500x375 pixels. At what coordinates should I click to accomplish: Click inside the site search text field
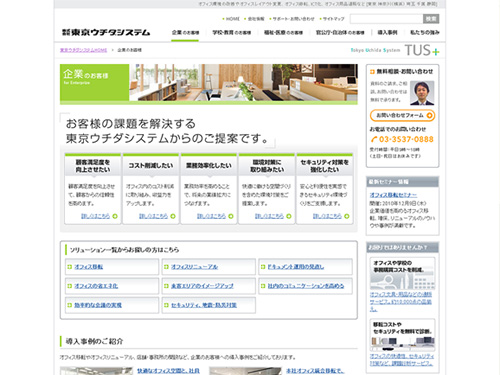click(x=386, y=19)
